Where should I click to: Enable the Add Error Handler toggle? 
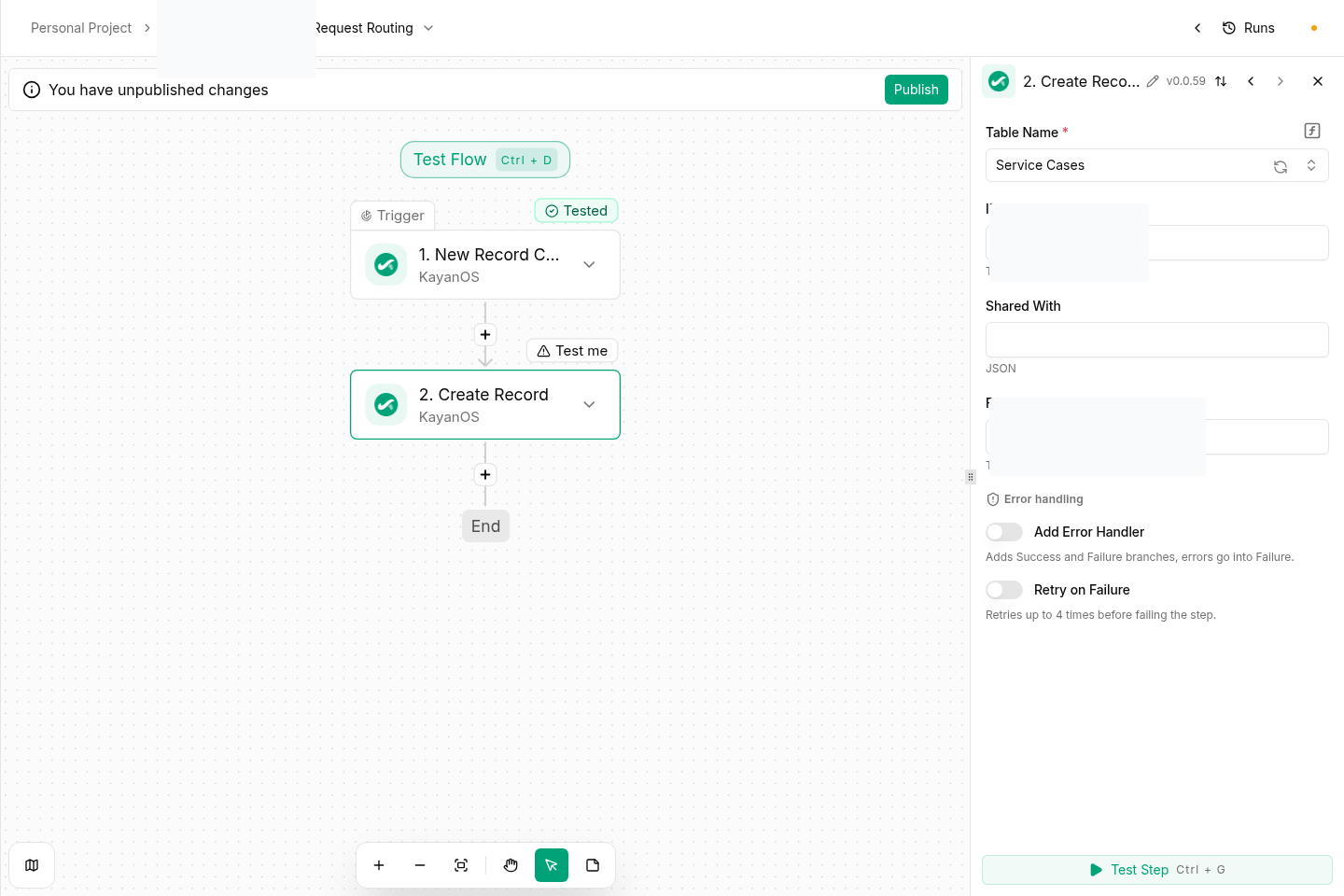coord(1004,532)
